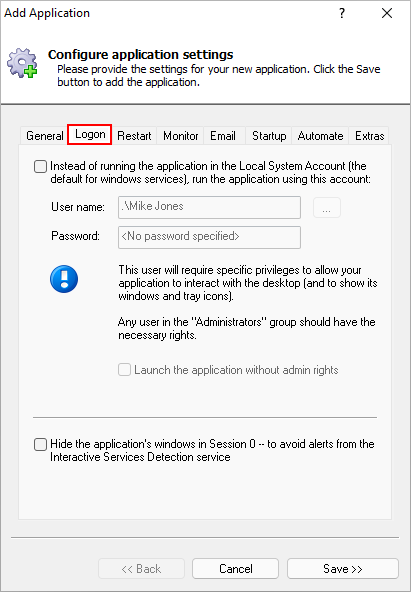Enable running the application using this account

(x=40, y=166)
